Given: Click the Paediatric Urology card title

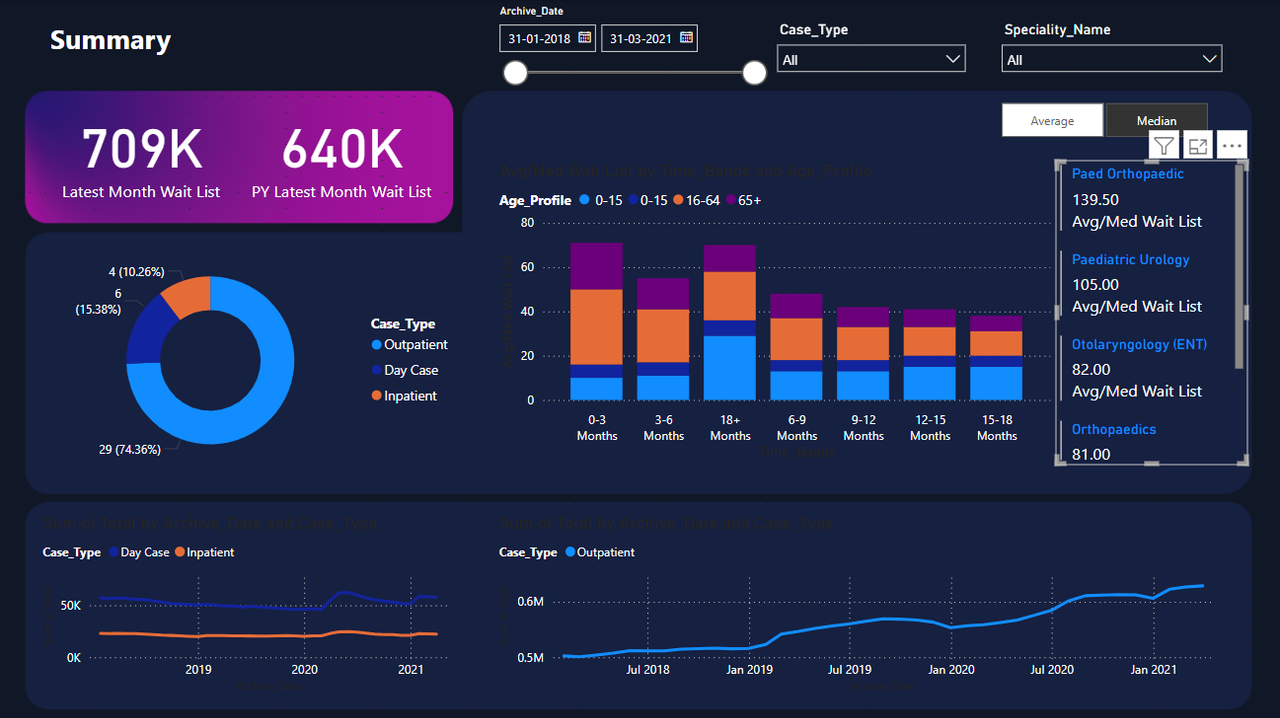Looking at the screenshot, I should click(1131, 259).
